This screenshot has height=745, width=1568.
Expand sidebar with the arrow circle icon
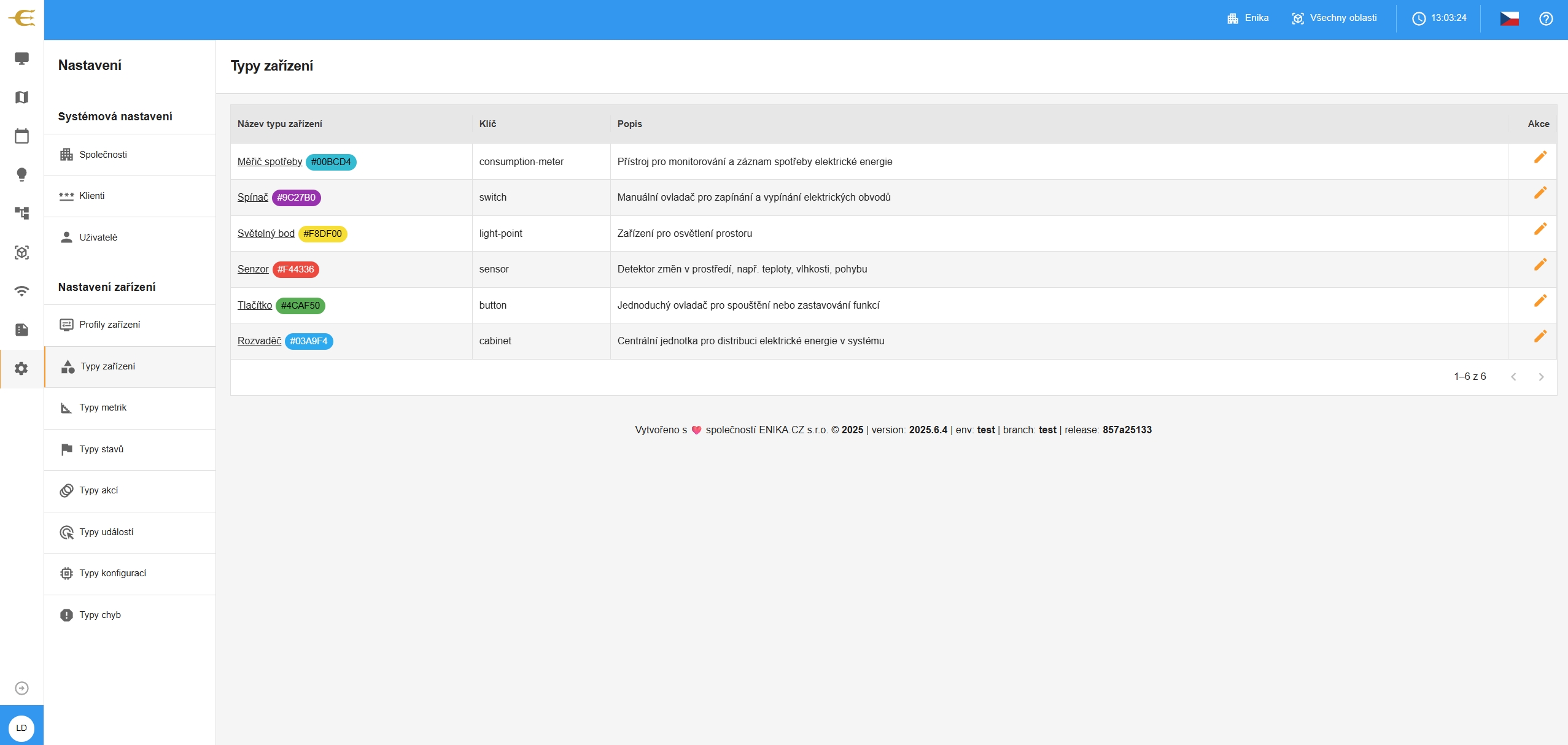[x=21, y=688]
